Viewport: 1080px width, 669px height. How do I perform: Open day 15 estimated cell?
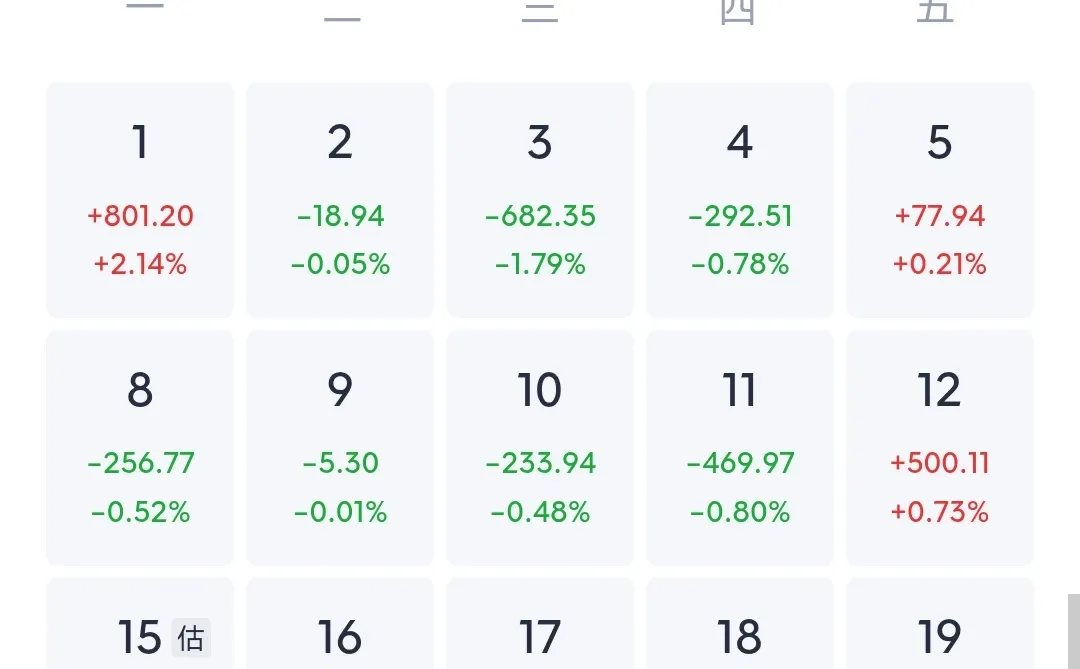coord(140,624)
